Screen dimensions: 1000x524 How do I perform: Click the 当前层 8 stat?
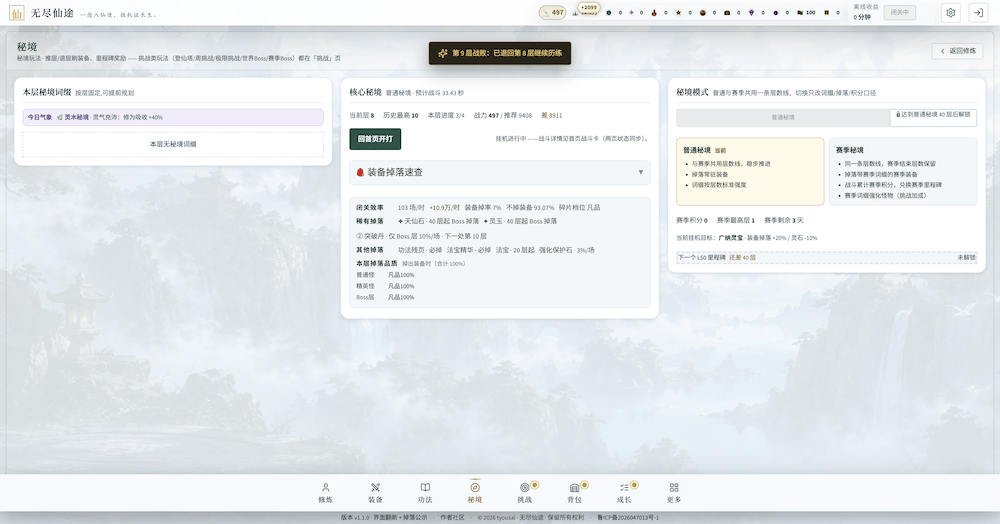(x=362, y=115)
